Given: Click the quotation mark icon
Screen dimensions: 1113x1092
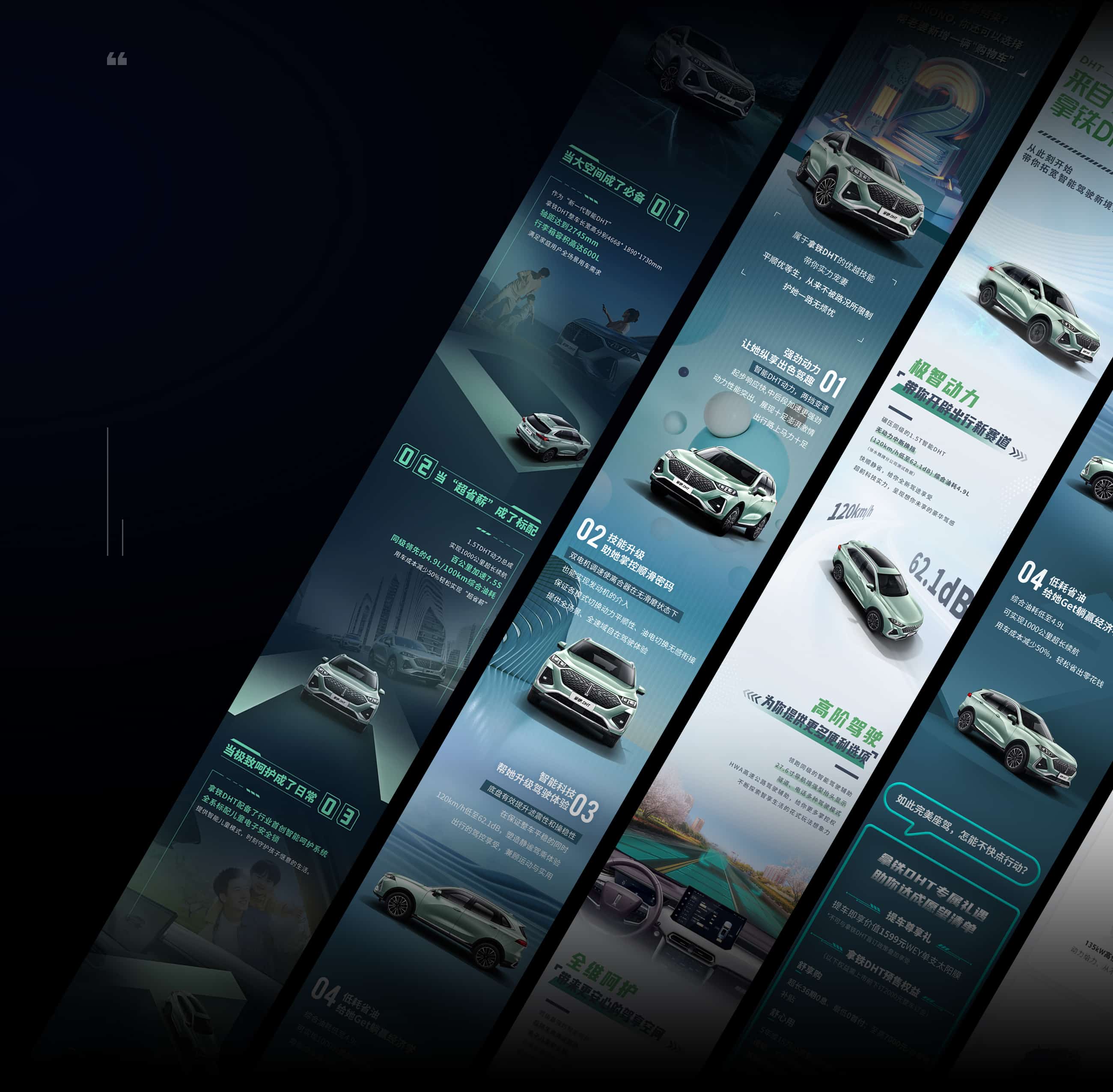Looking at the screenshot, I should 117,59.
